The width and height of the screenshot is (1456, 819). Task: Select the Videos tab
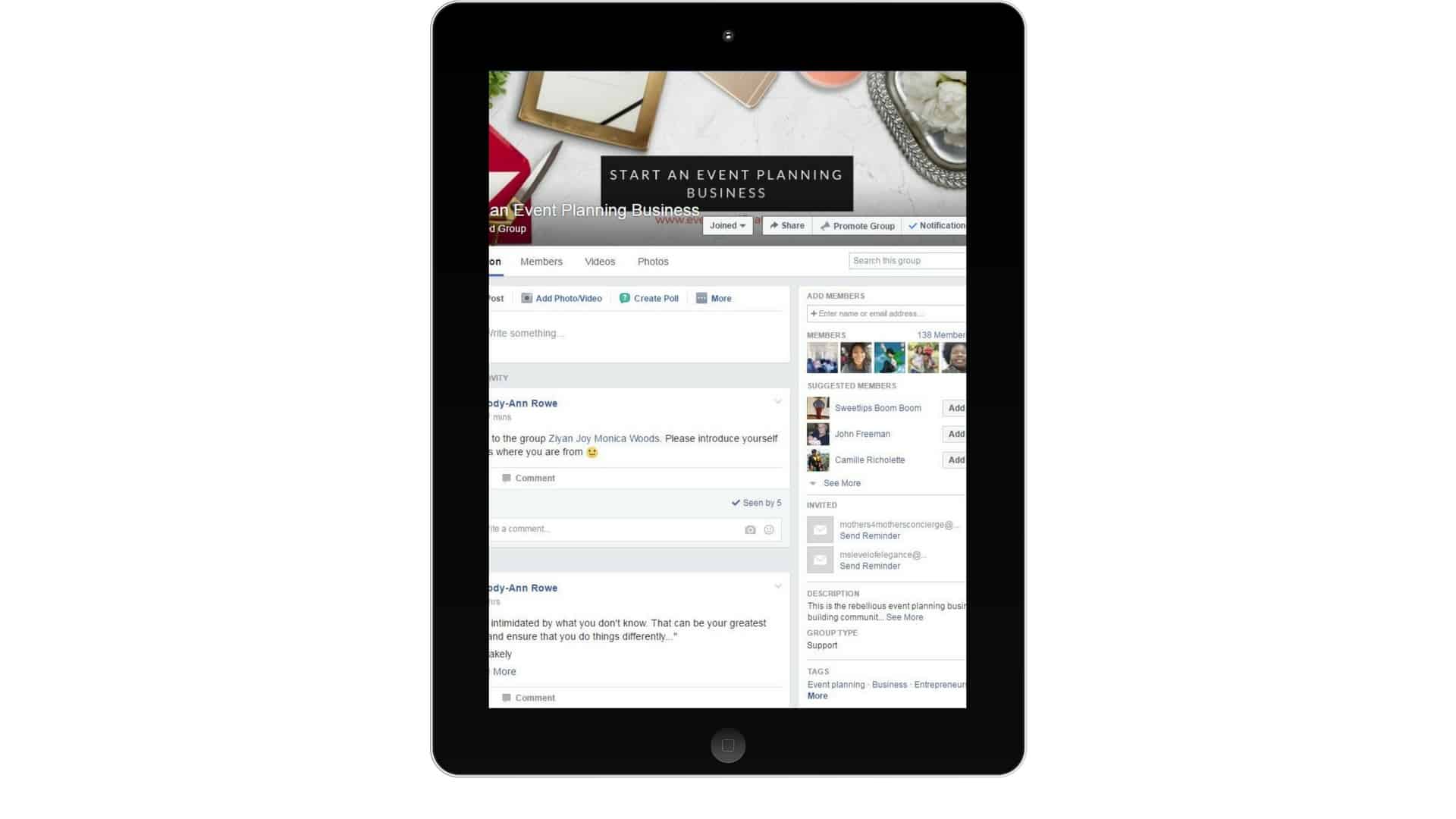[599, 261]
